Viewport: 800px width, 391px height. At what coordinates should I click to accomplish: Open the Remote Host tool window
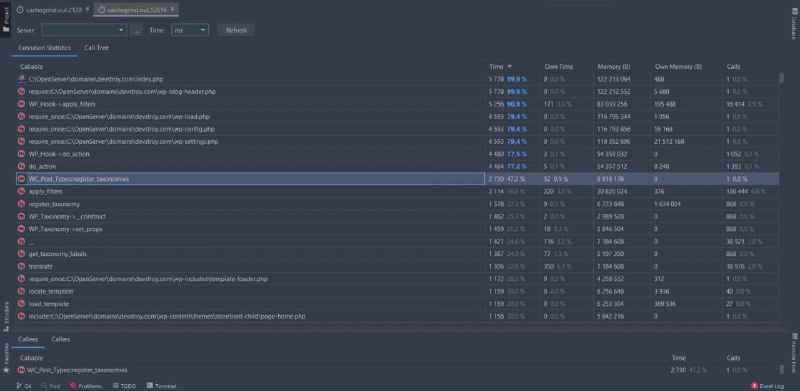tap(794, 352)
